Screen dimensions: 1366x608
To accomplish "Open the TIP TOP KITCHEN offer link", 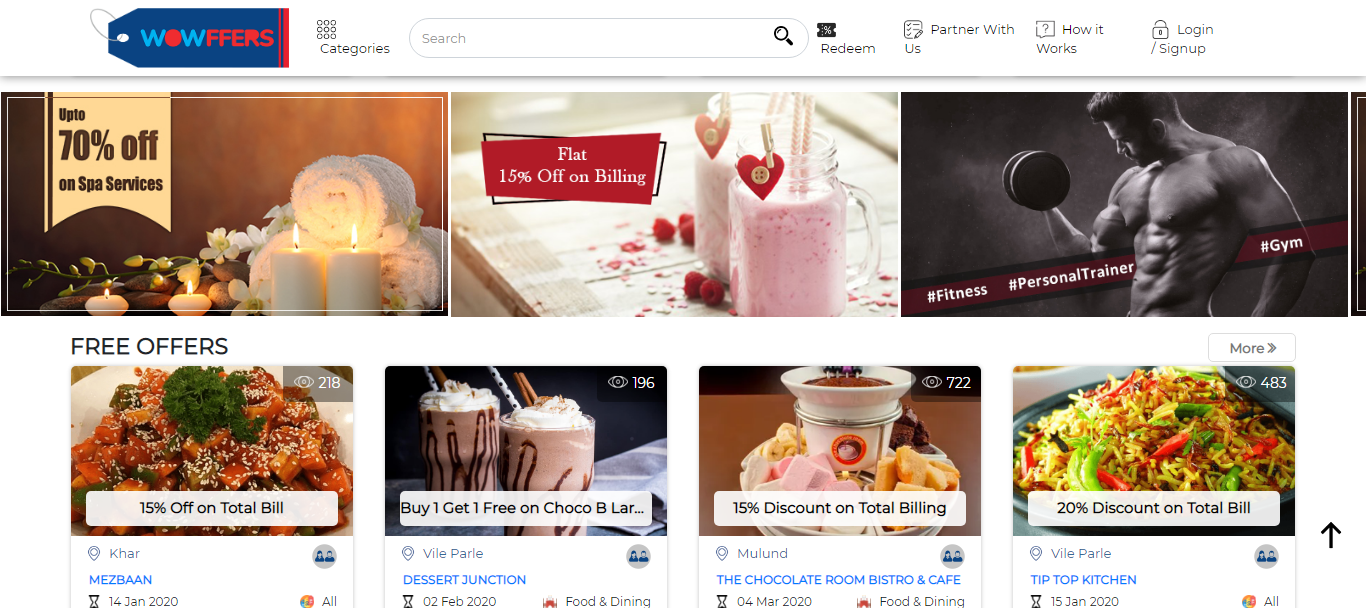I will [x=1084, y=579].
